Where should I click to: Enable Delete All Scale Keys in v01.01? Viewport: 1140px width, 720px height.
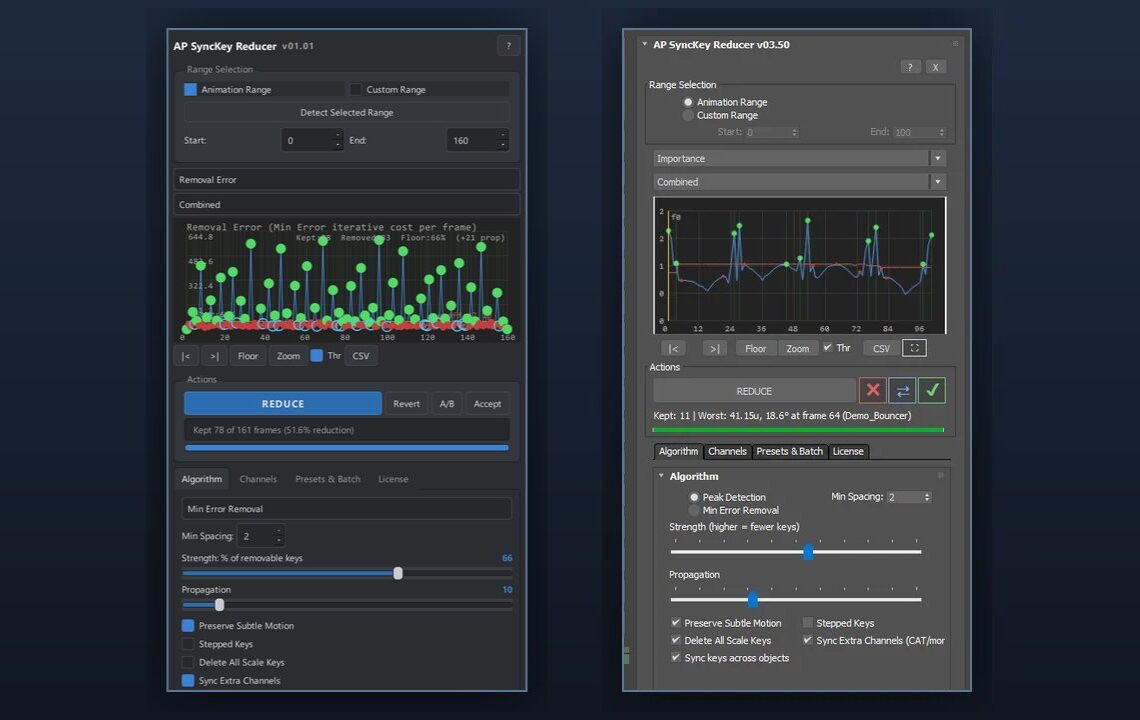coord(188,662)
